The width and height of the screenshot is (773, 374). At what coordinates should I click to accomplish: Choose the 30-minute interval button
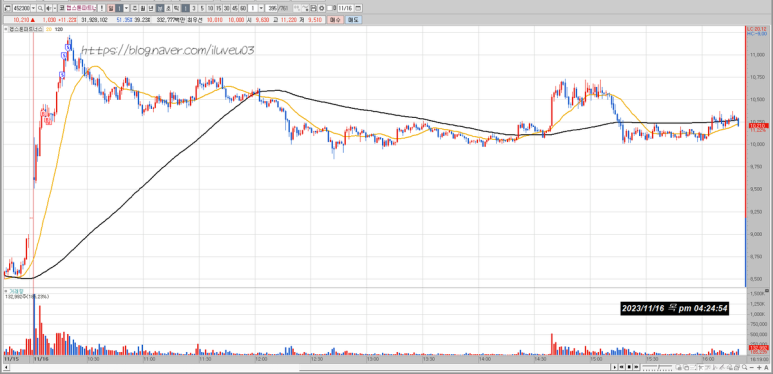coord(226,8)
